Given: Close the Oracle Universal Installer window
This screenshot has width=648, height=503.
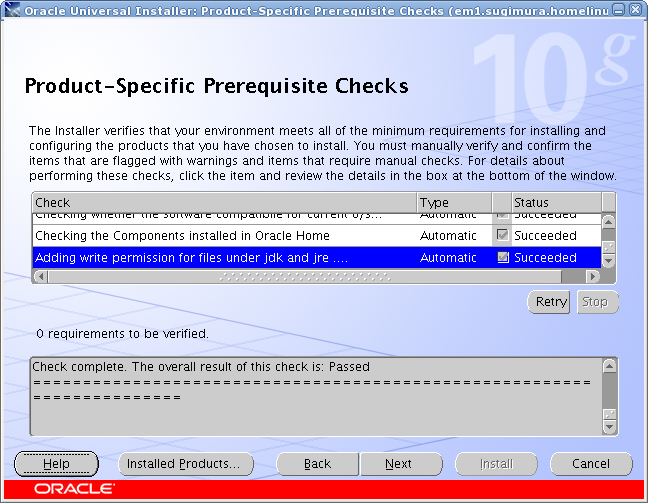Looking at the screenshot, I should tap(636, 10).
